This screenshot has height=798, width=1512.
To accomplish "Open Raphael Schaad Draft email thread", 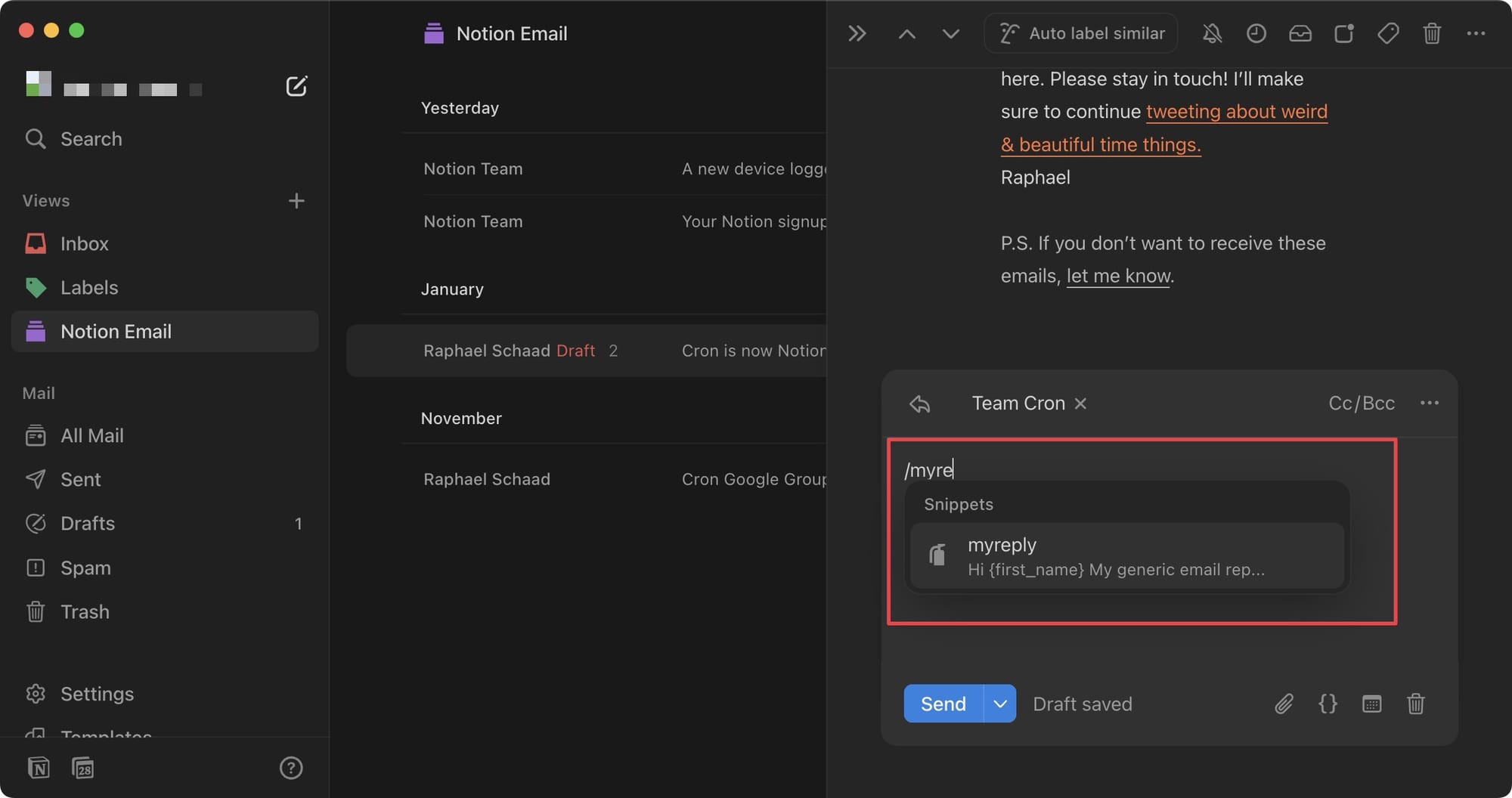I will (x=587, y=351).
